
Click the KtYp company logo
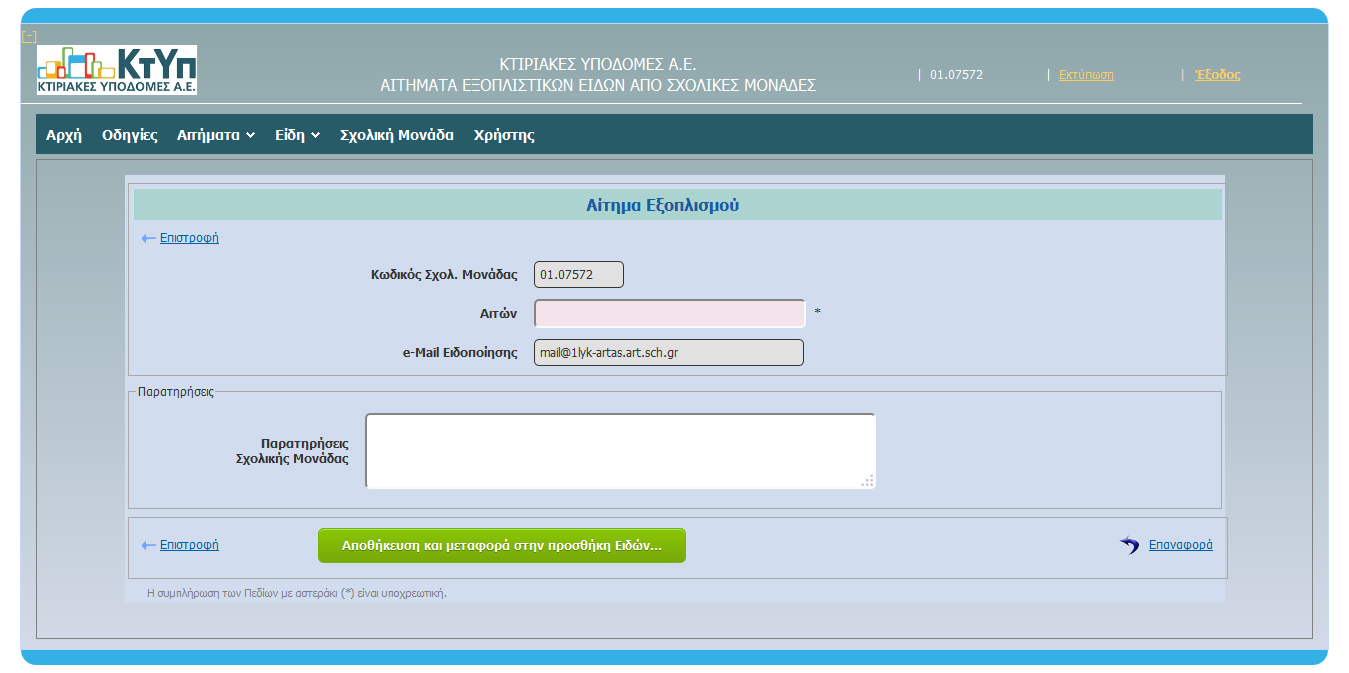tap(117, 70)
